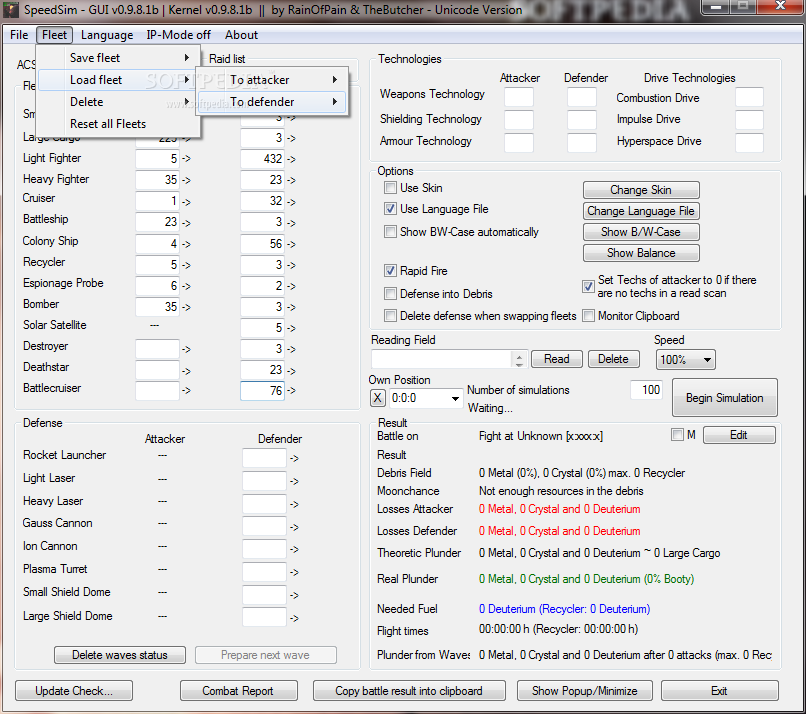Click arrow next to attacker Bomber field
This screenshot has width=806, height=714.
(x=186, y=307)
